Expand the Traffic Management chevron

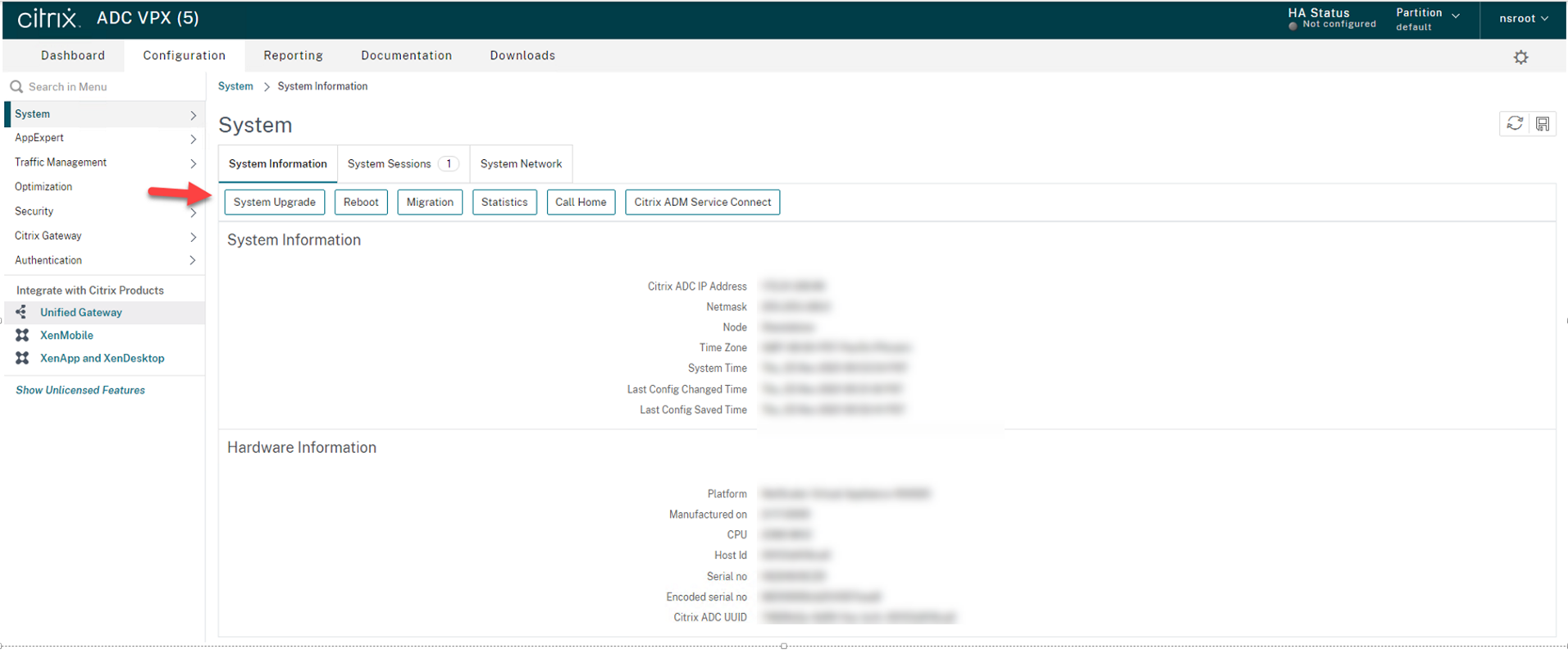point(194,163)
